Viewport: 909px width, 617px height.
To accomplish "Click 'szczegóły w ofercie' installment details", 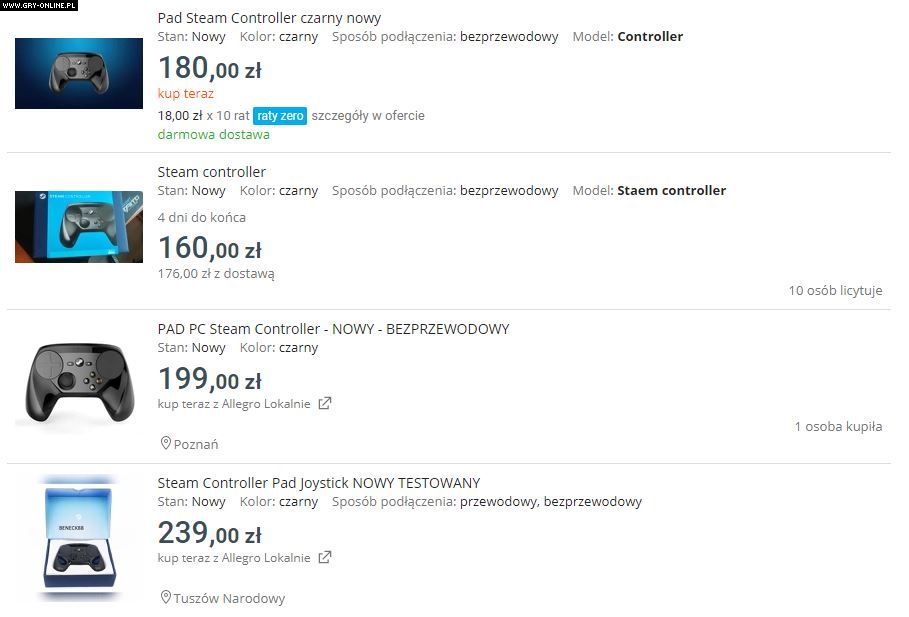I will pos(368,116).
